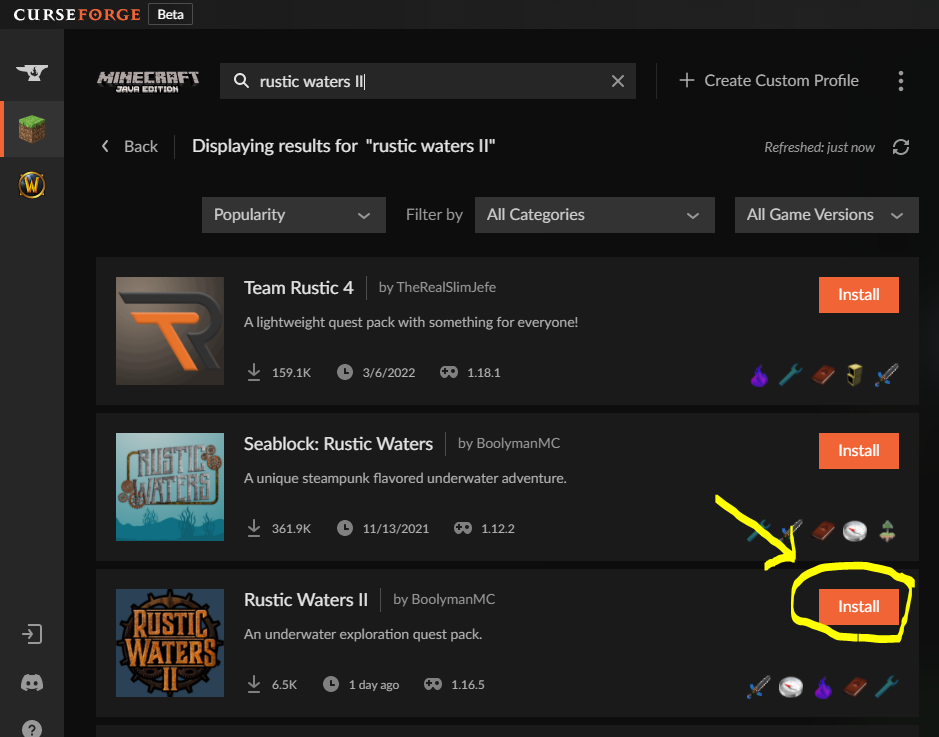939x737 pixels.
Task: Click the Minecraft Java Edition logo
Action: 148,81
